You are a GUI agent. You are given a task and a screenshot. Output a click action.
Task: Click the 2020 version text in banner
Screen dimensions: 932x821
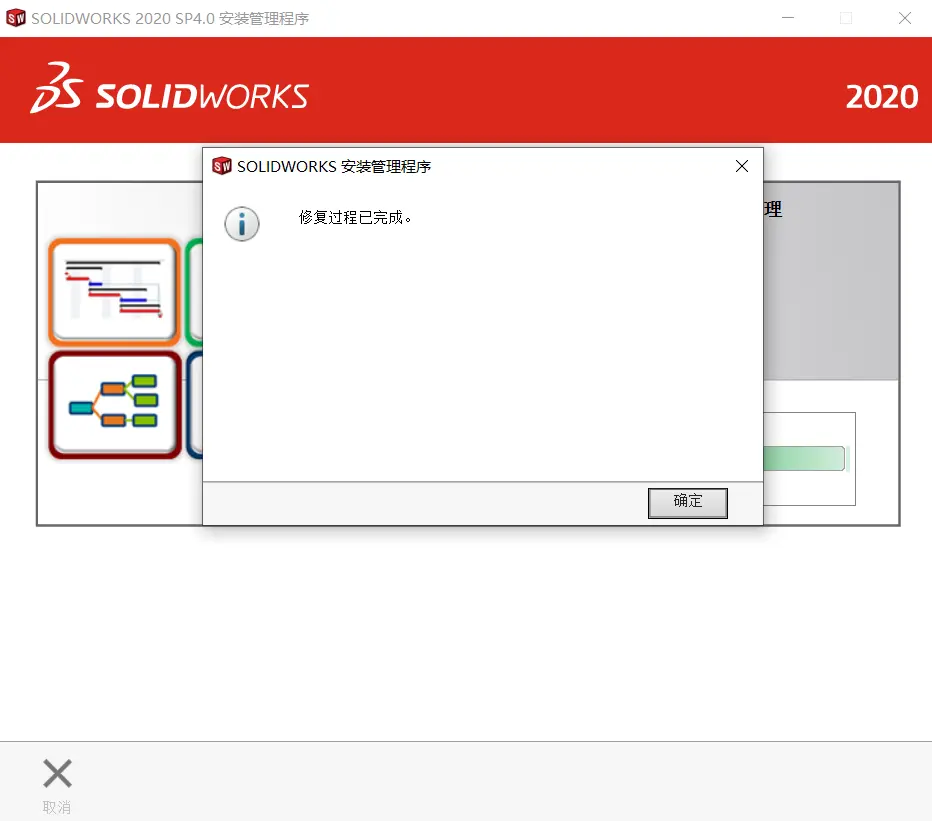click(x=882, y=97)
